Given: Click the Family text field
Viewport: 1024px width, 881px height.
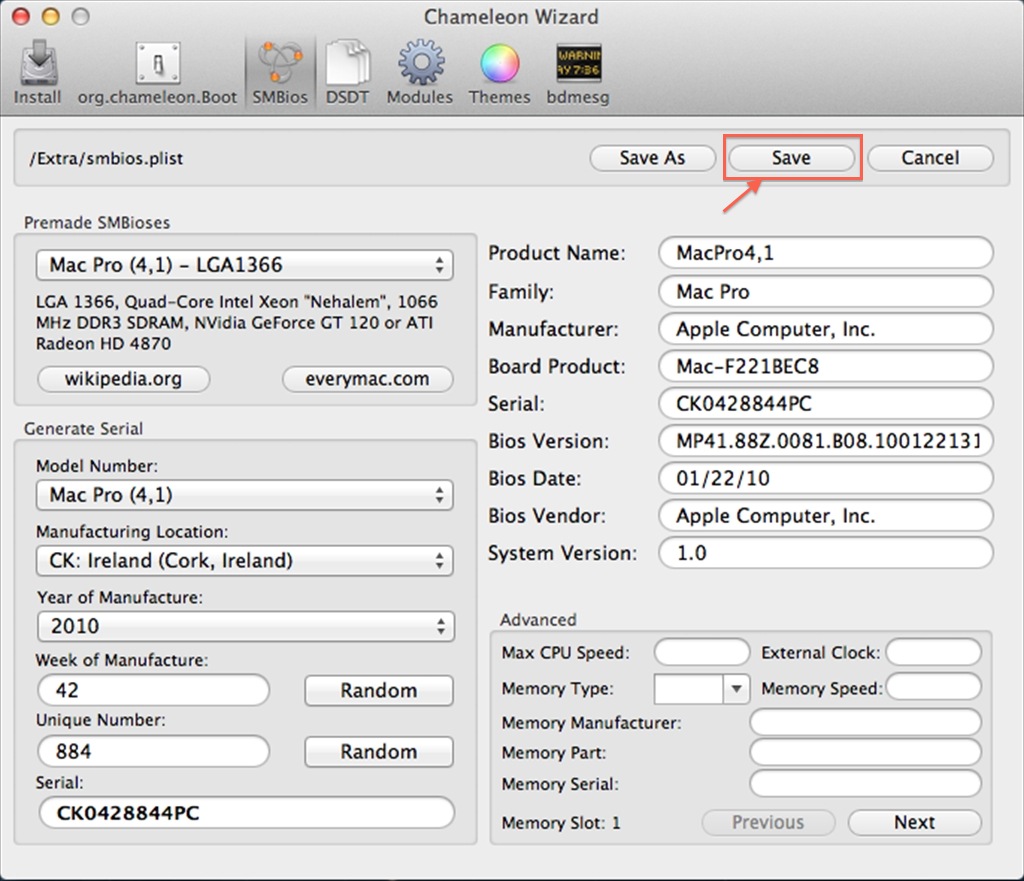Looking at the screenshot, I should click(x=826, y=291).
